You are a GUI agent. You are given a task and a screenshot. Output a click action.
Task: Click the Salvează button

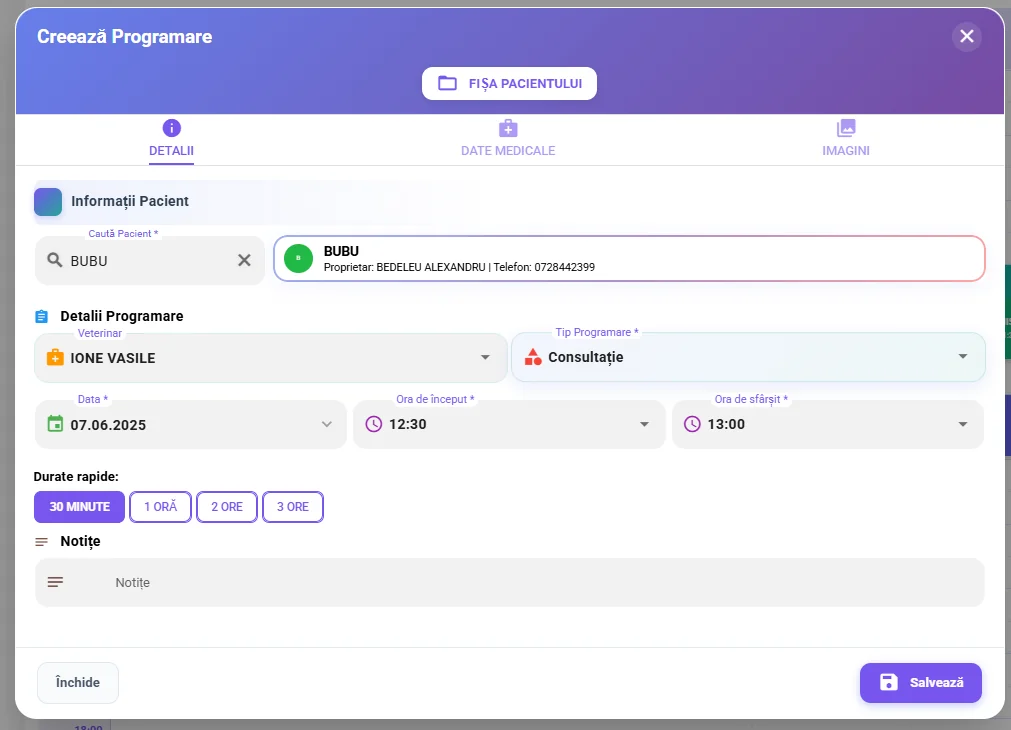point(919,682)
